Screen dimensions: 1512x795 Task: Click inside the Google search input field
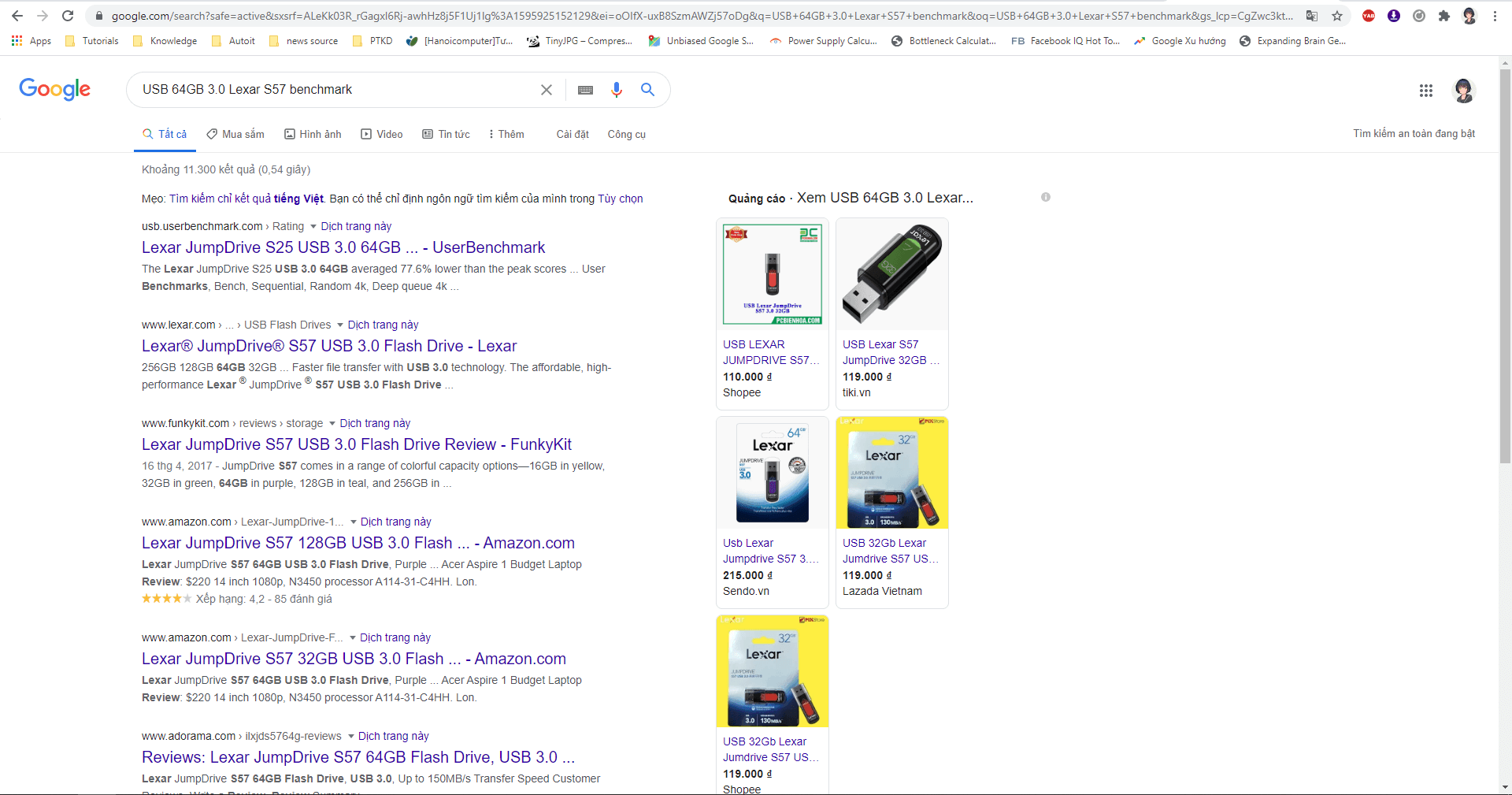pos(331,90)
